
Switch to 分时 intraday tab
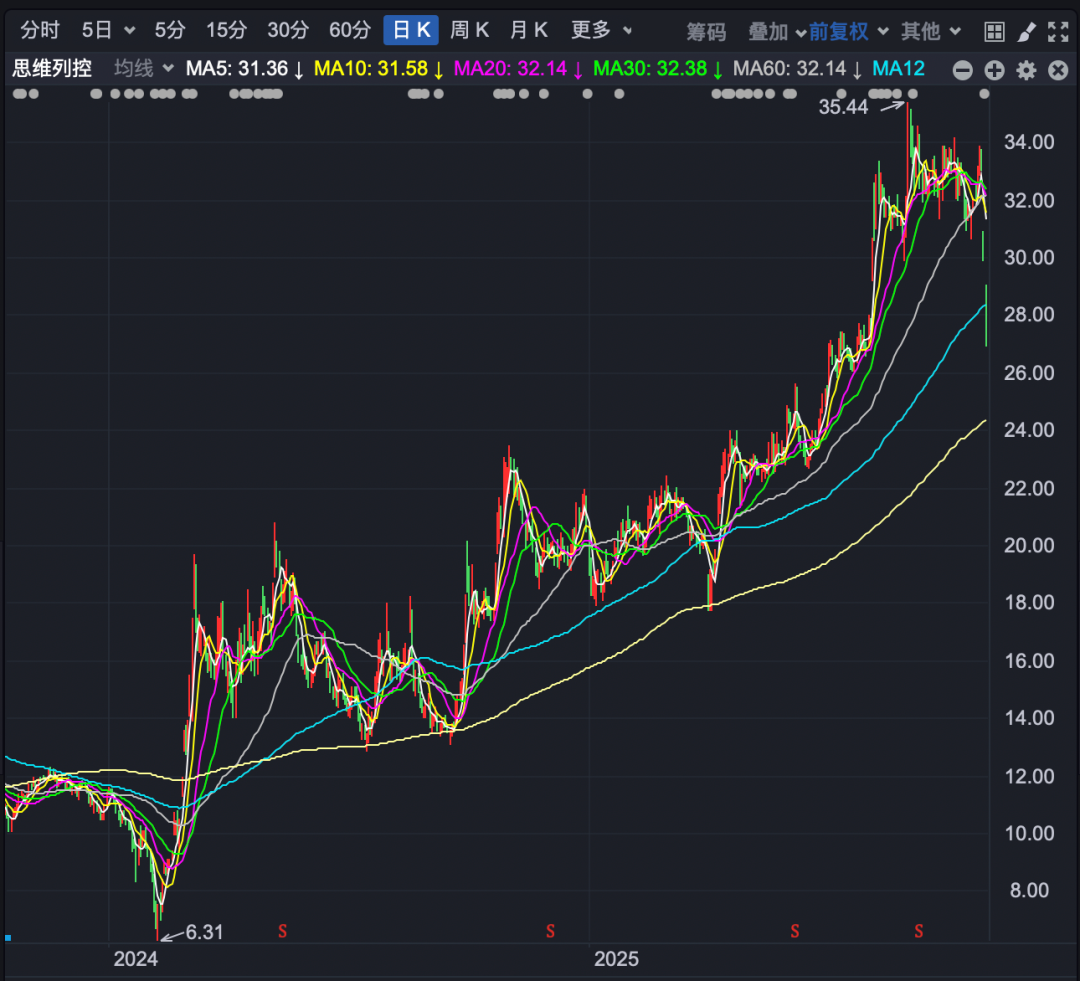[x=40, y=31]
